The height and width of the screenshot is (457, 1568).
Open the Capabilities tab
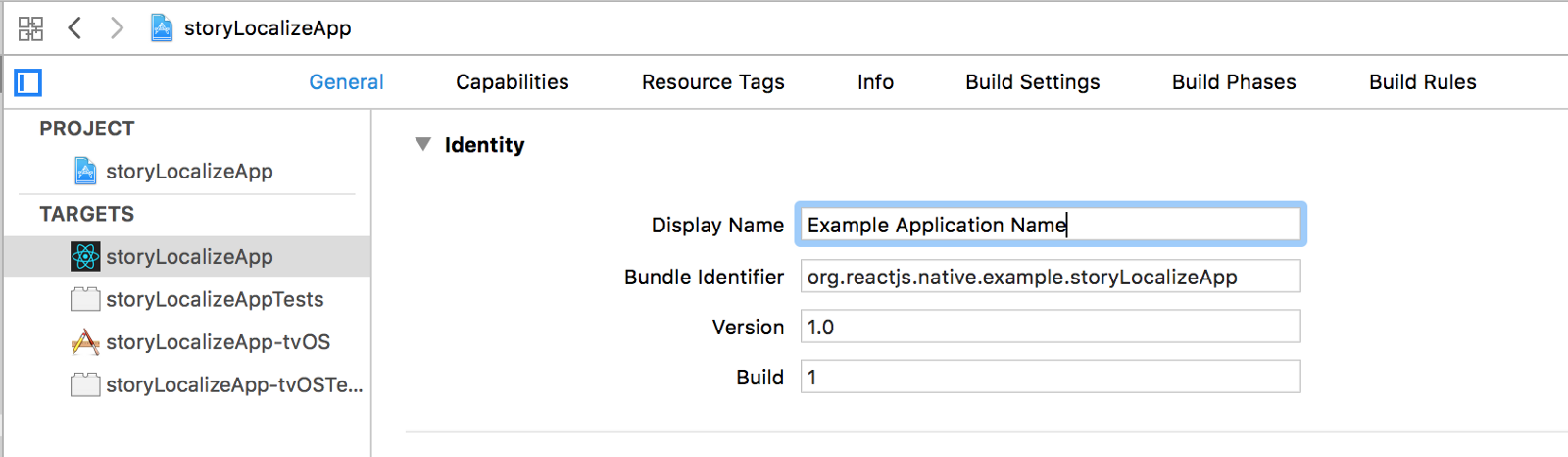[512, 82]
